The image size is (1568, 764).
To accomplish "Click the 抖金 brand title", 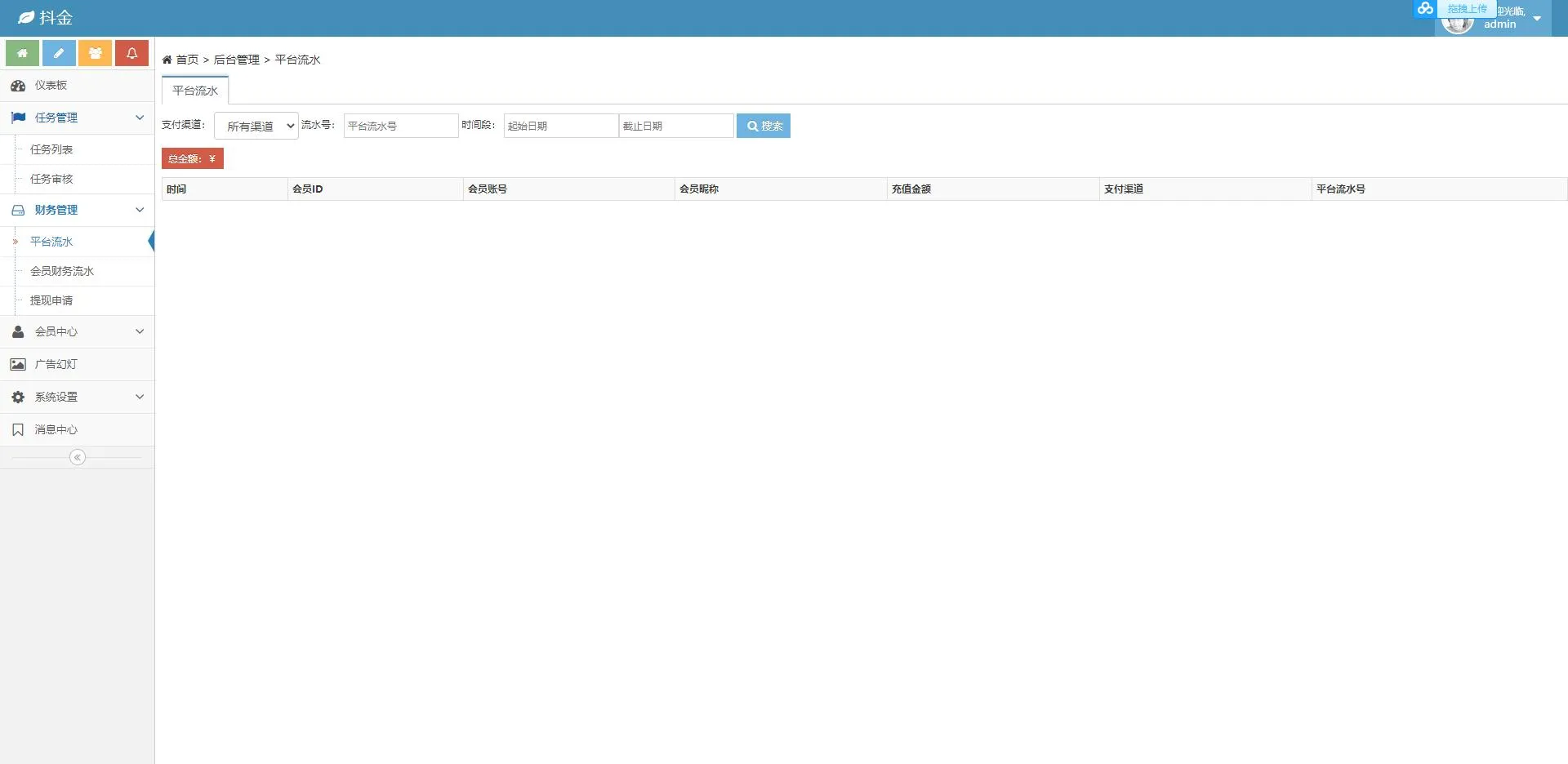I will click(x=56, y=17).
